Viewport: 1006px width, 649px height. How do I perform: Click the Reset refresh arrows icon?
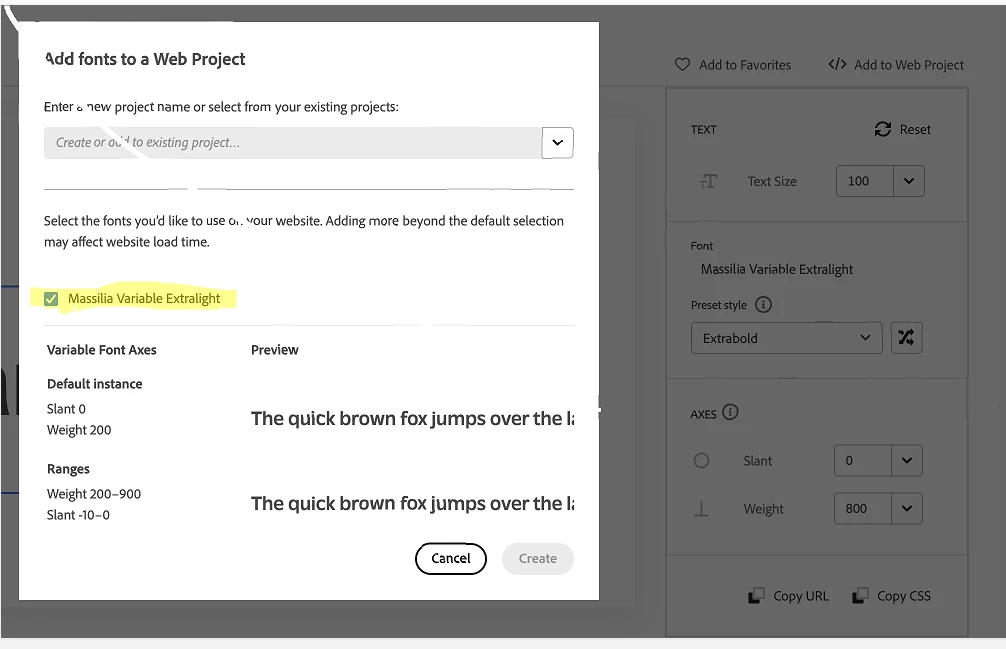(x=883, y=130)
